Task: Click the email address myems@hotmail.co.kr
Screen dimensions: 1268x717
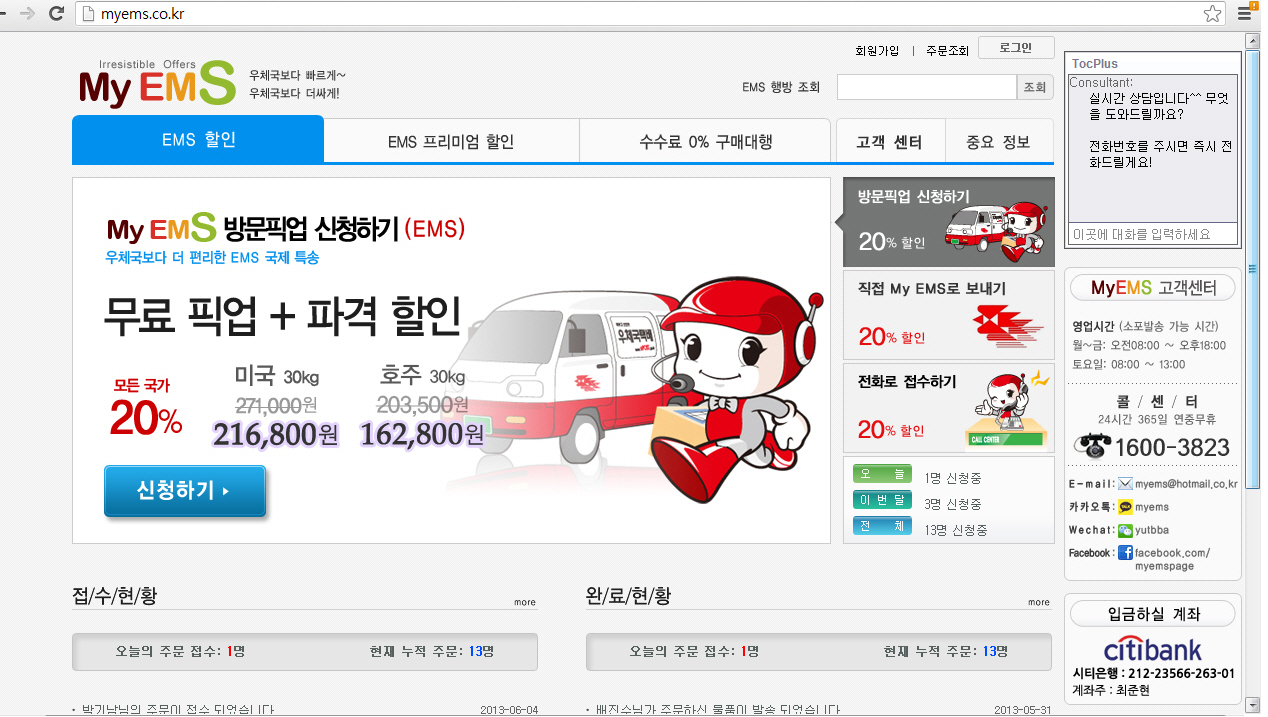Action: 1186,484
